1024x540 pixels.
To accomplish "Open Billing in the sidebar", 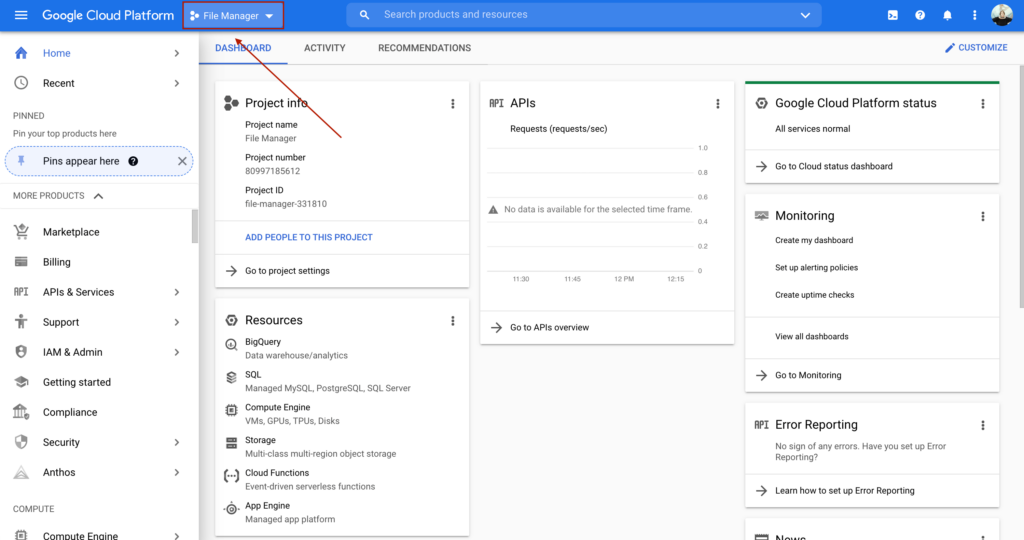I will click(x=57, y=262).
